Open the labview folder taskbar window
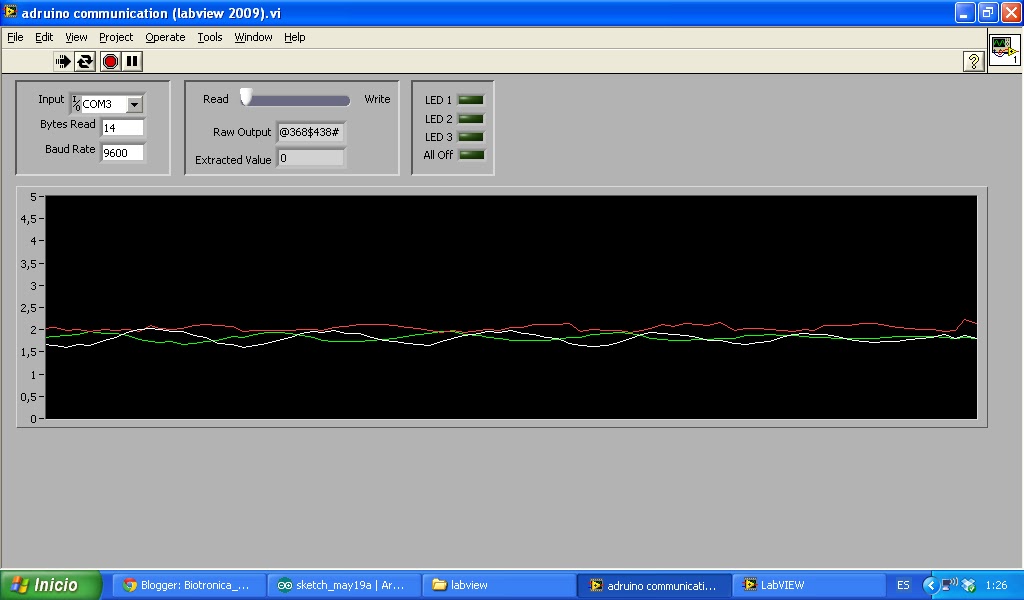Screen dimensions: 1024x600 tap(498, 585)
